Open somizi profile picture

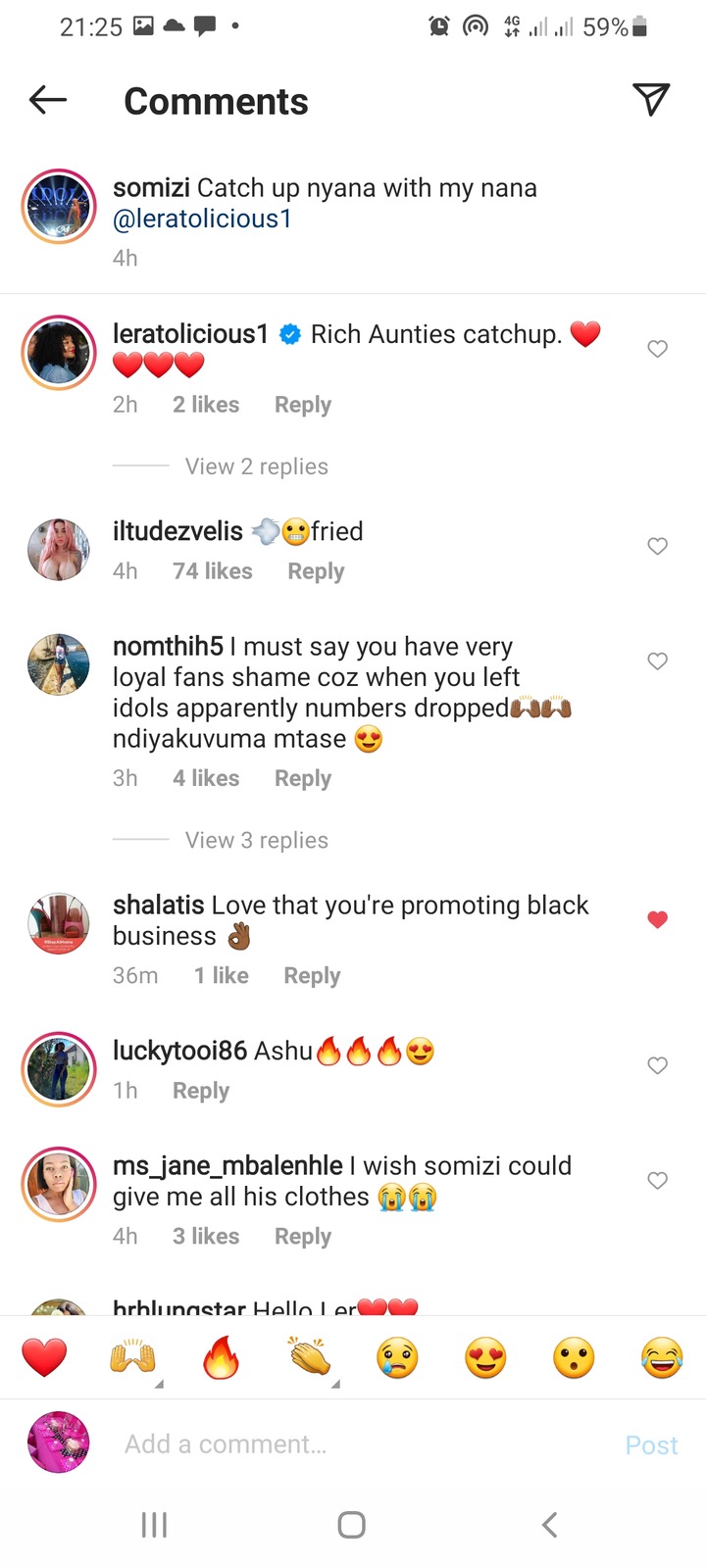[59, 206]
